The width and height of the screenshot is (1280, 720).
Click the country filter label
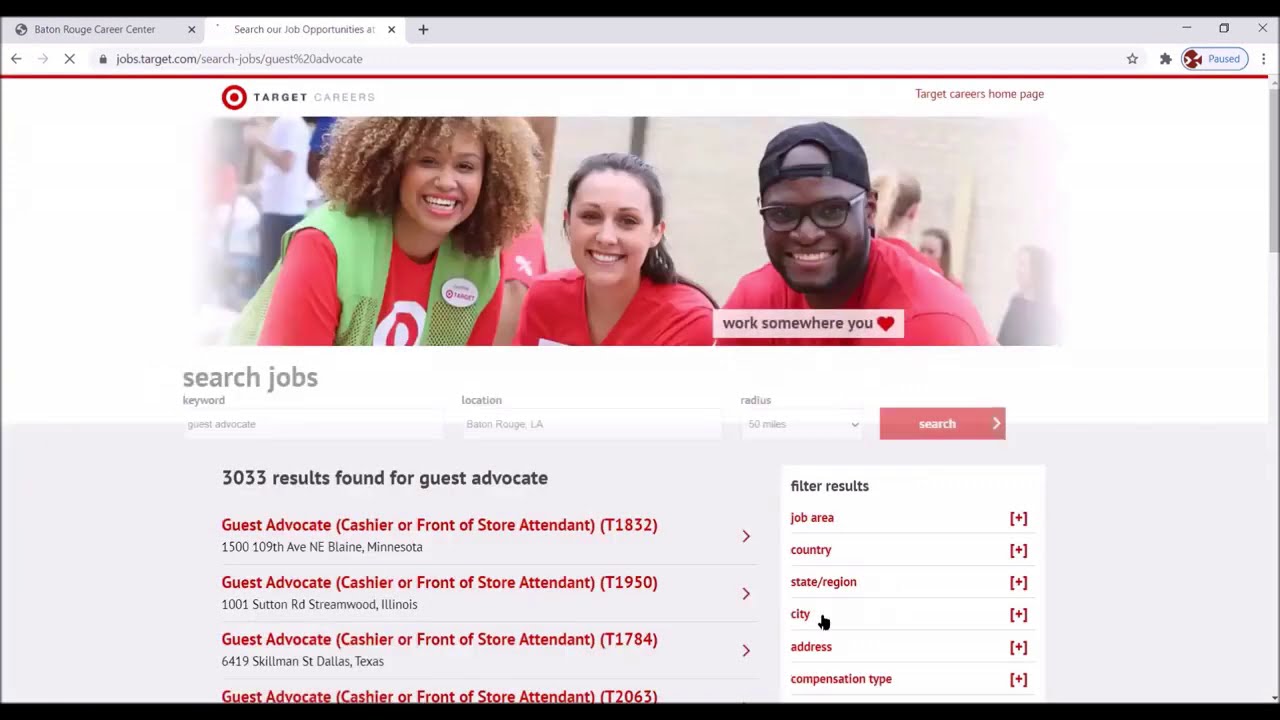[811, 550]
